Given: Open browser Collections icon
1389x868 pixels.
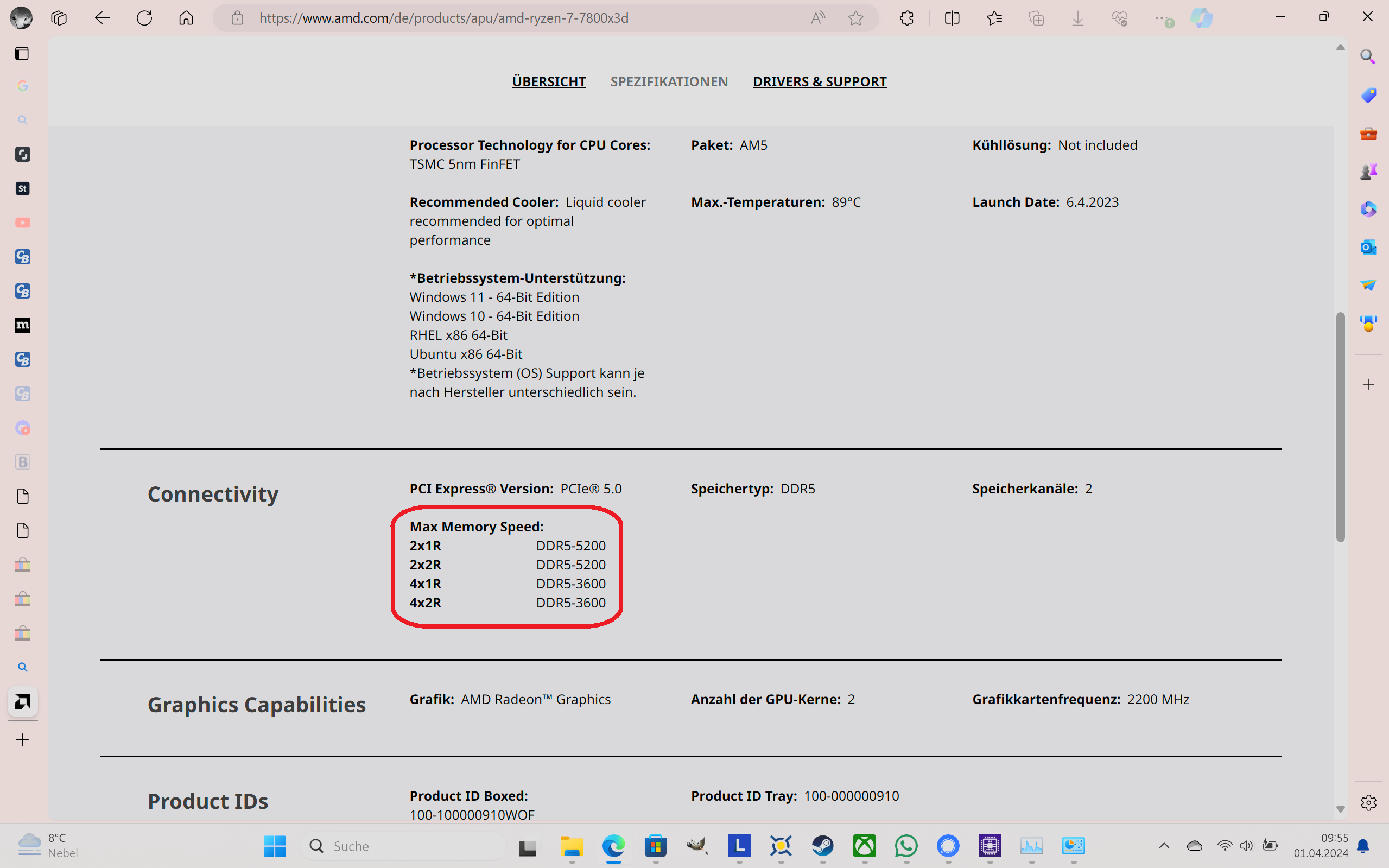Looking at the screenshot, I should point(1037,18).
